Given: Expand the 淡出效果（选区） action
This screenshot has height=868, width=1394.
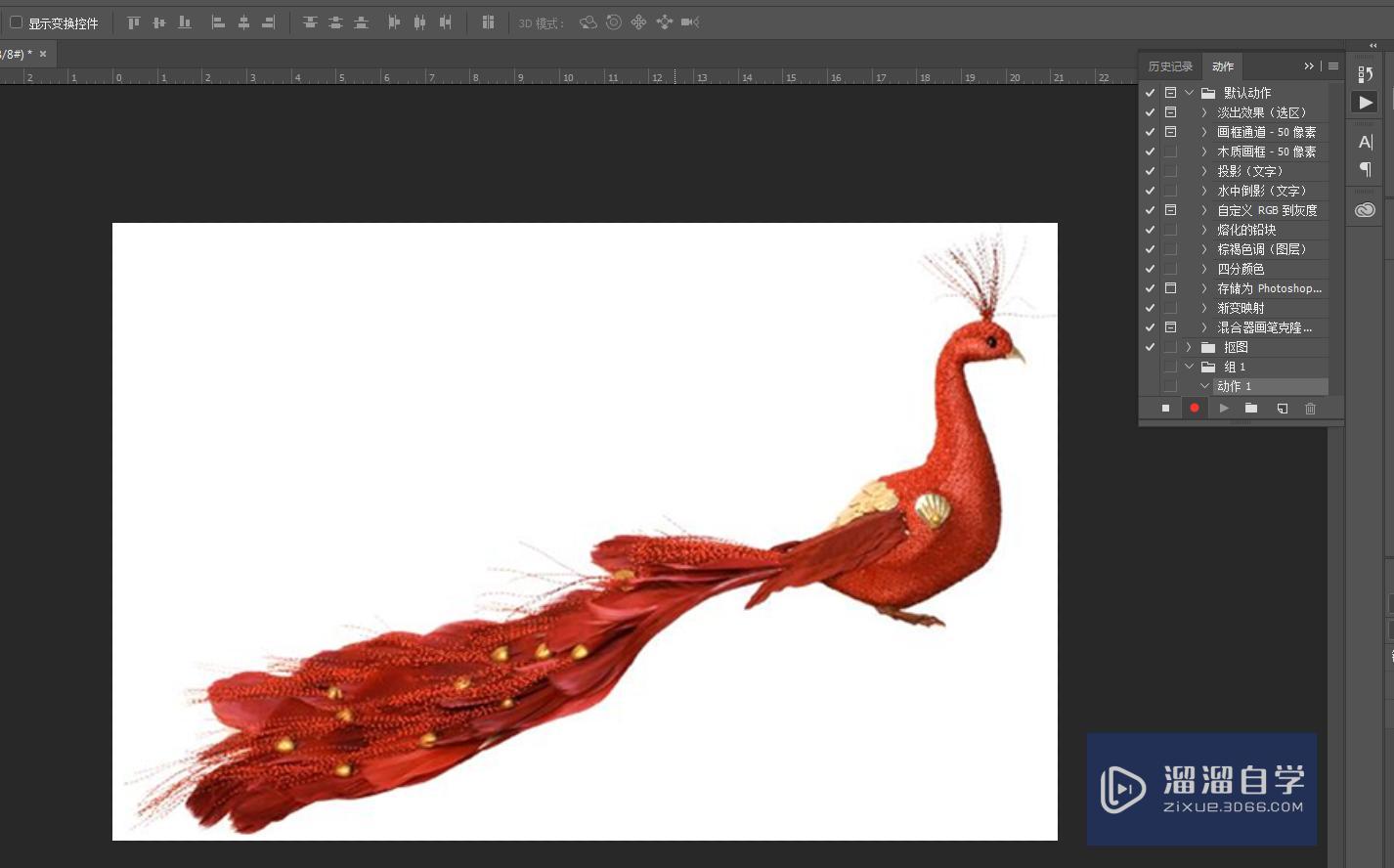Looking at the screenshot, I should 1204,112.
